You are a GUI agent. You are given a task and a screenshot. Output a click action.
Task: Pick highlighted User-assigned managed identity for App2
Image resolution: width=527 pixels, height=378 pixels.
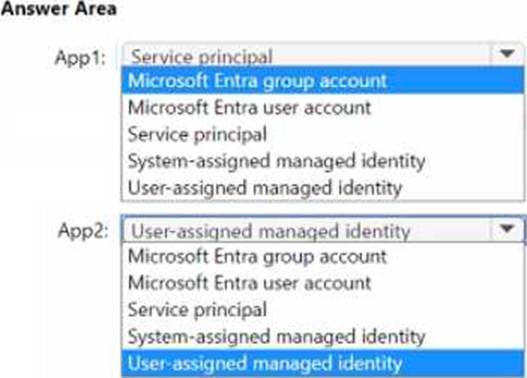pyautogui.click(x=323, y=363)
